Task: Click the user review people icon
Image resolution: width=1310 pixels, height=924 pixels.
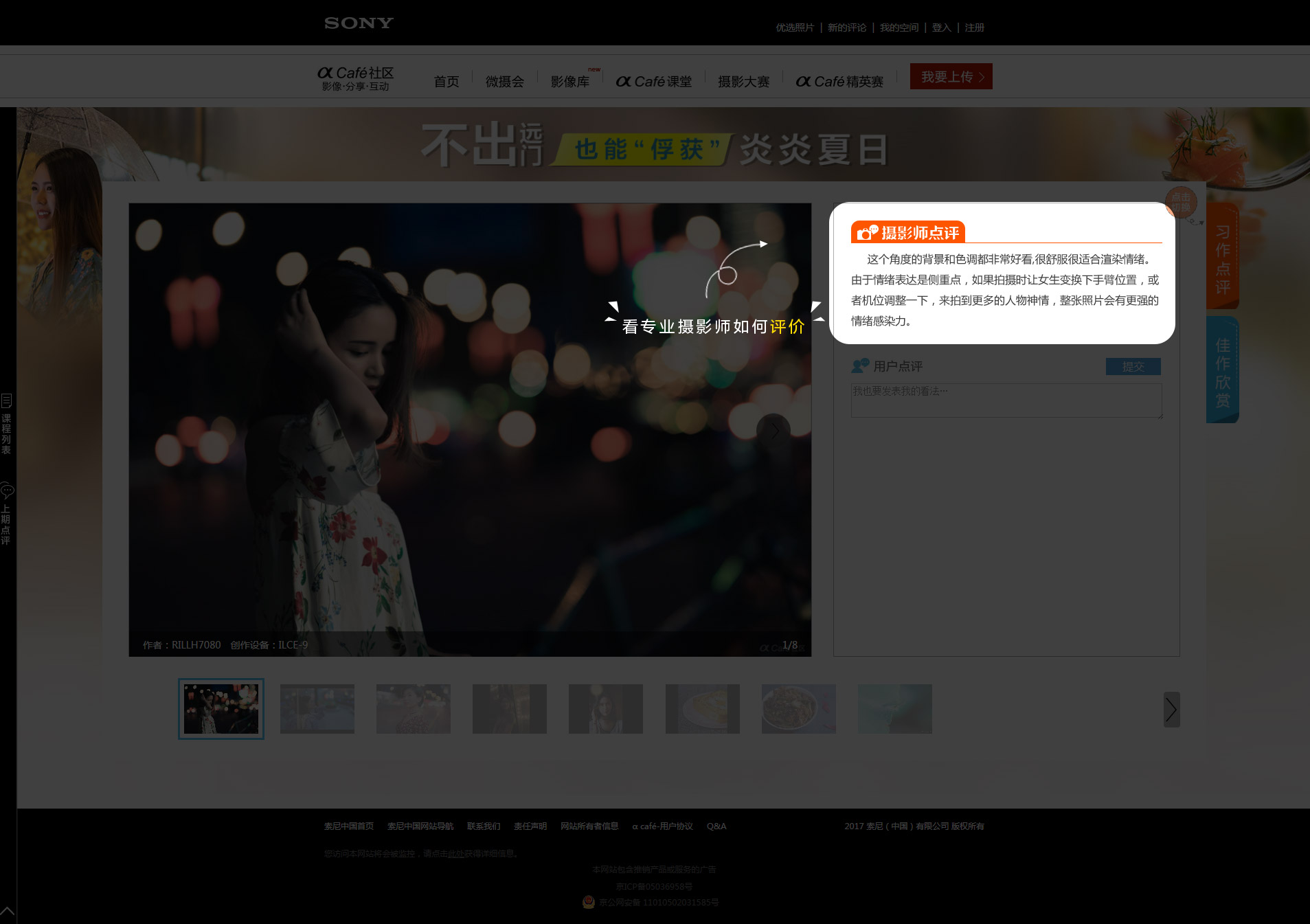Action: (x=860, y=366)
